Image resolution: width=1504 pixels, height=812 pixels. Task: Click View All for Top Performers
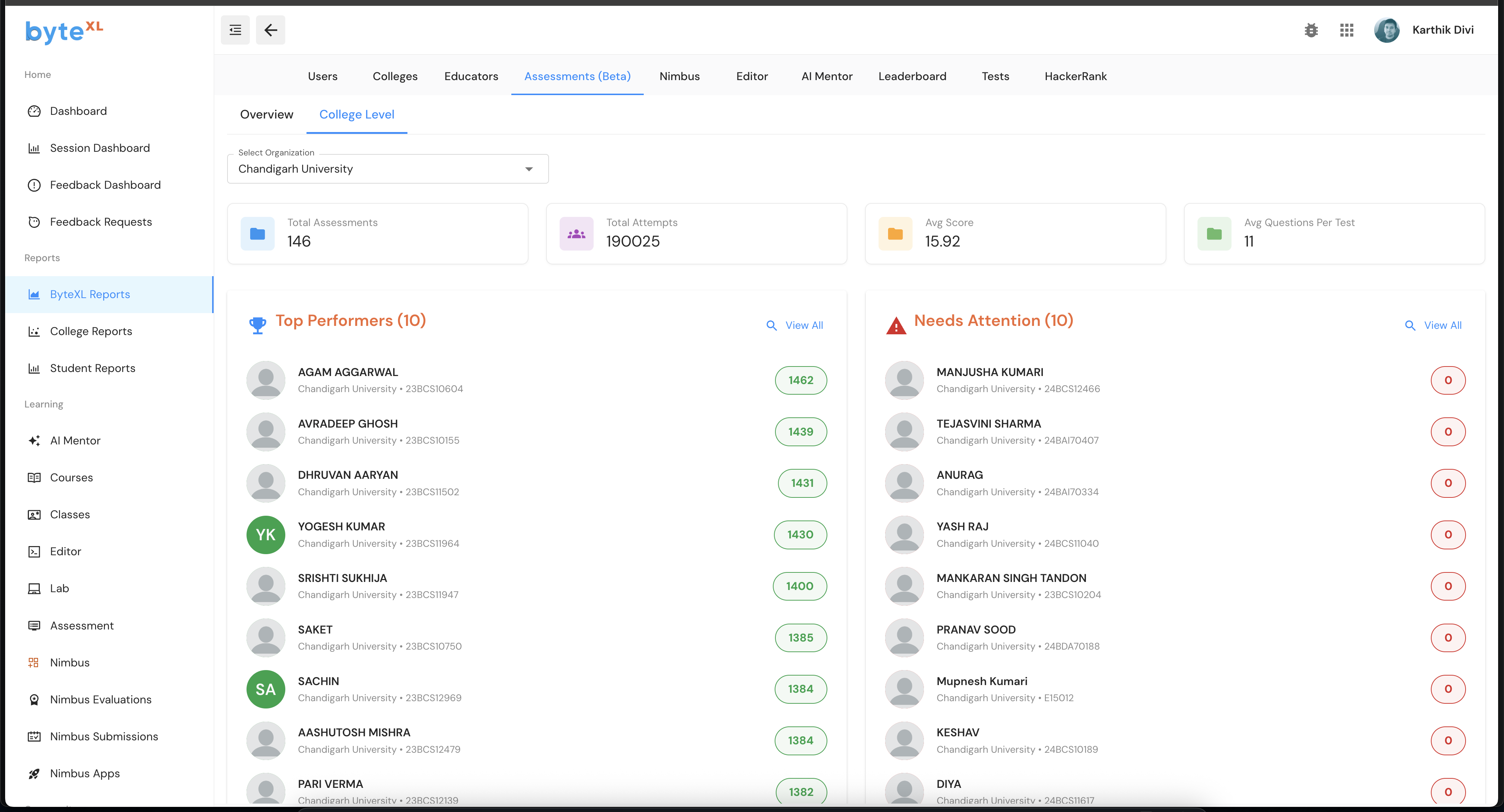[795, 325]
